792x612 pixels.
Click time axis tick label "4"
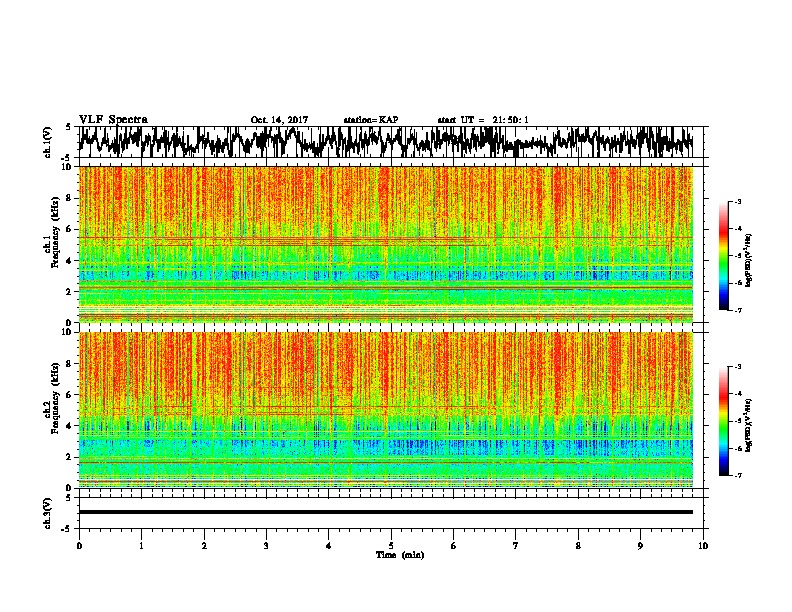[329, 546]
